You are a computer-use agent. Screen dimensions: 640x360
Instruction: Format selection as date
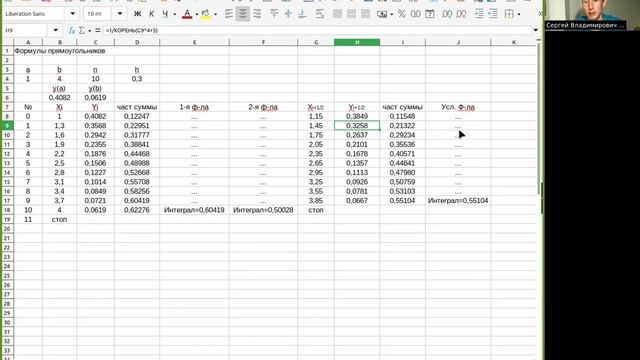click(x=430, y=14)
